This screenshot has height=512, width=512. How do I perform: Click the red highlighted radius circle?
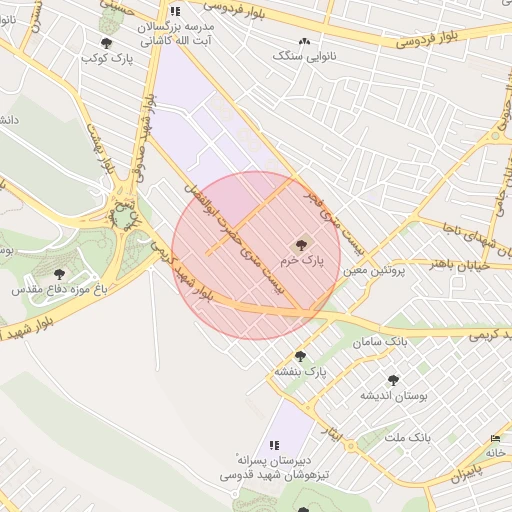point(256,256)
